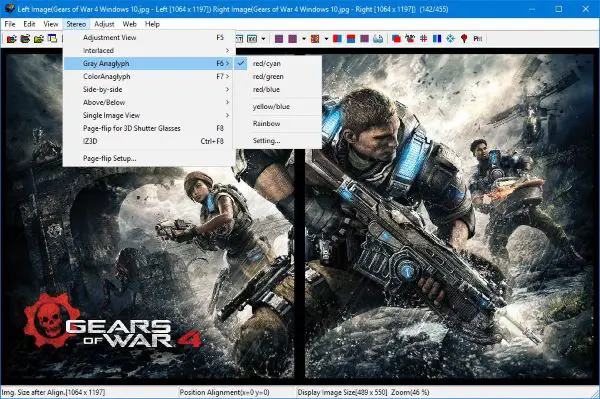Viewport: 600px width, 399px height.
Task: Click the StereoPhoto Maker title bar app icon
Action: click(x=9, y=9)
